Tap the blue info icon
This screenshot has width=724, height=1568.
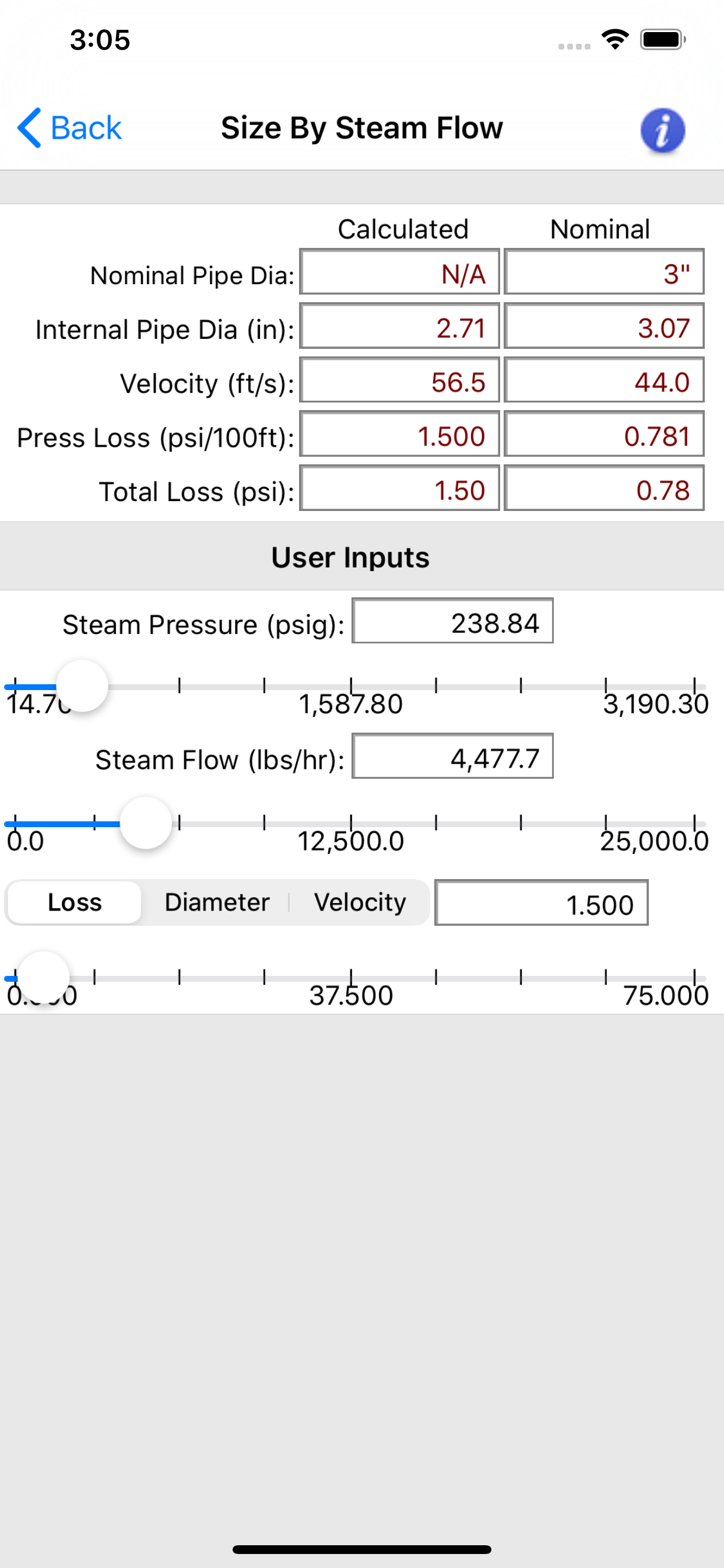[663, 129]
